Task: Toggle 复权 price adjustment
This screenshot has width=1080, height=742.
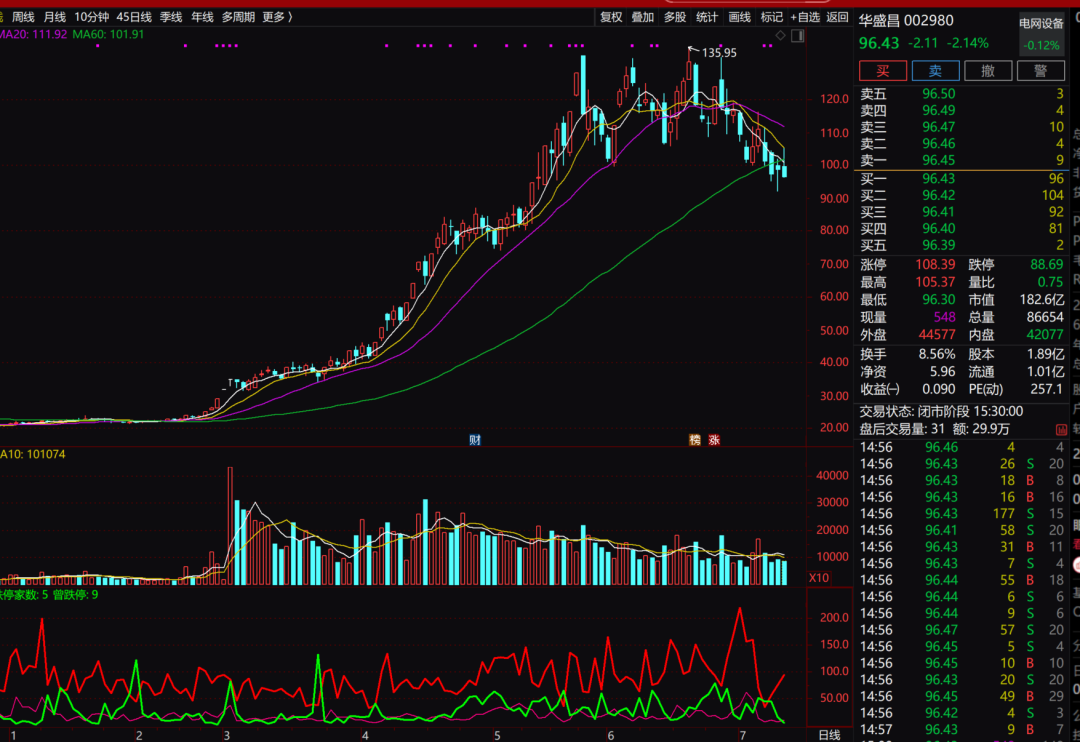Action: point(611,17)
